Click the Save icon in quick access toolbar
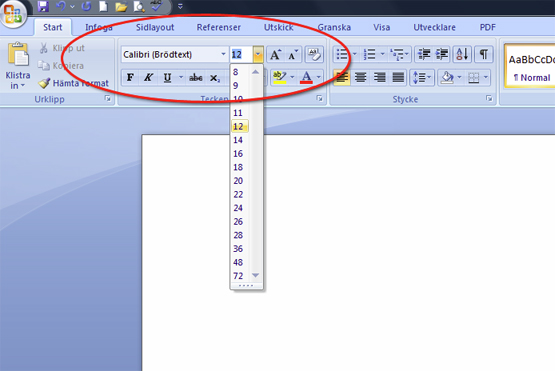 pyautogui.click(x=43, y=6)
